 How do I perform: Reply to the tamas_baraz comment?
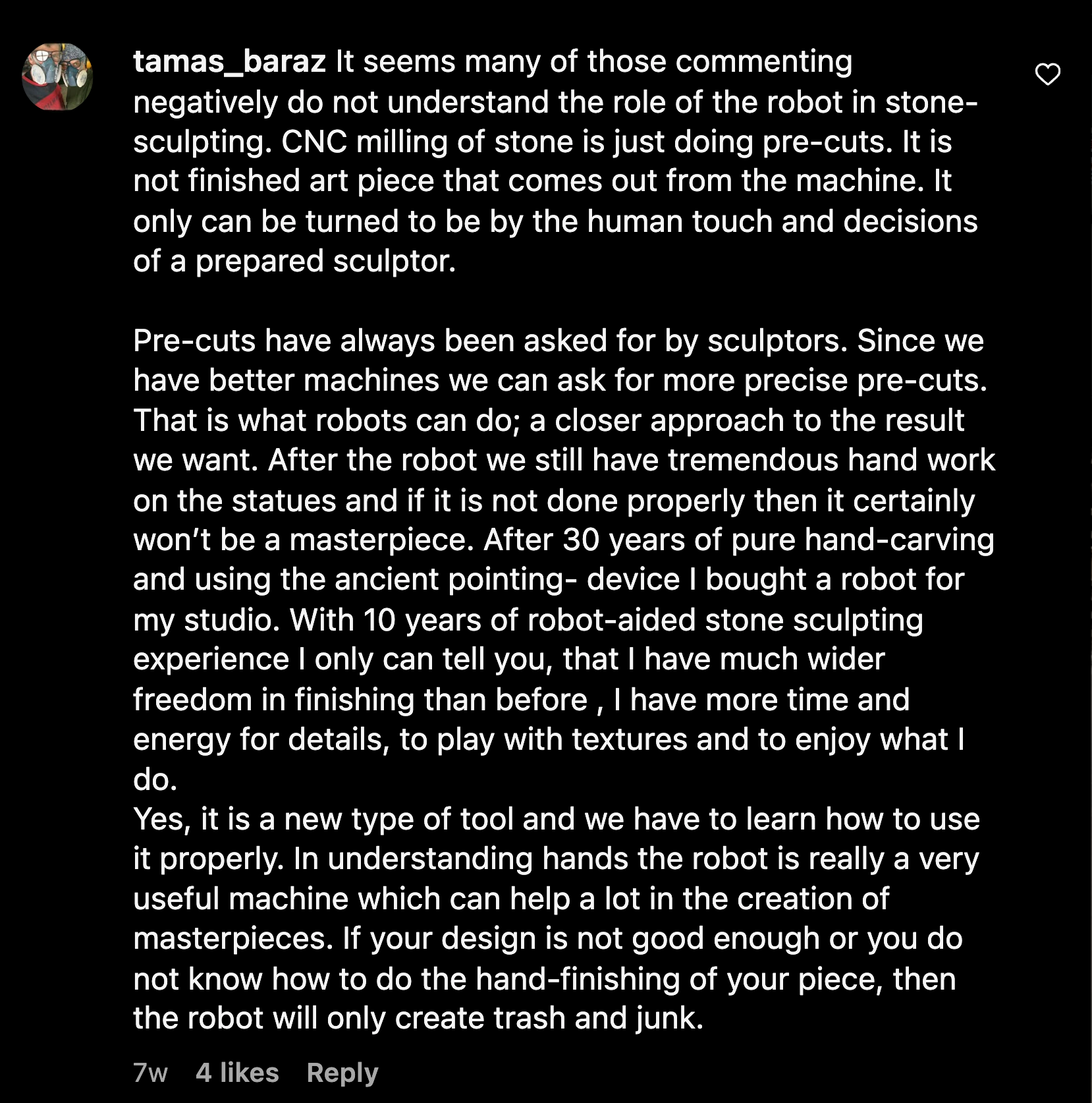342,1073
